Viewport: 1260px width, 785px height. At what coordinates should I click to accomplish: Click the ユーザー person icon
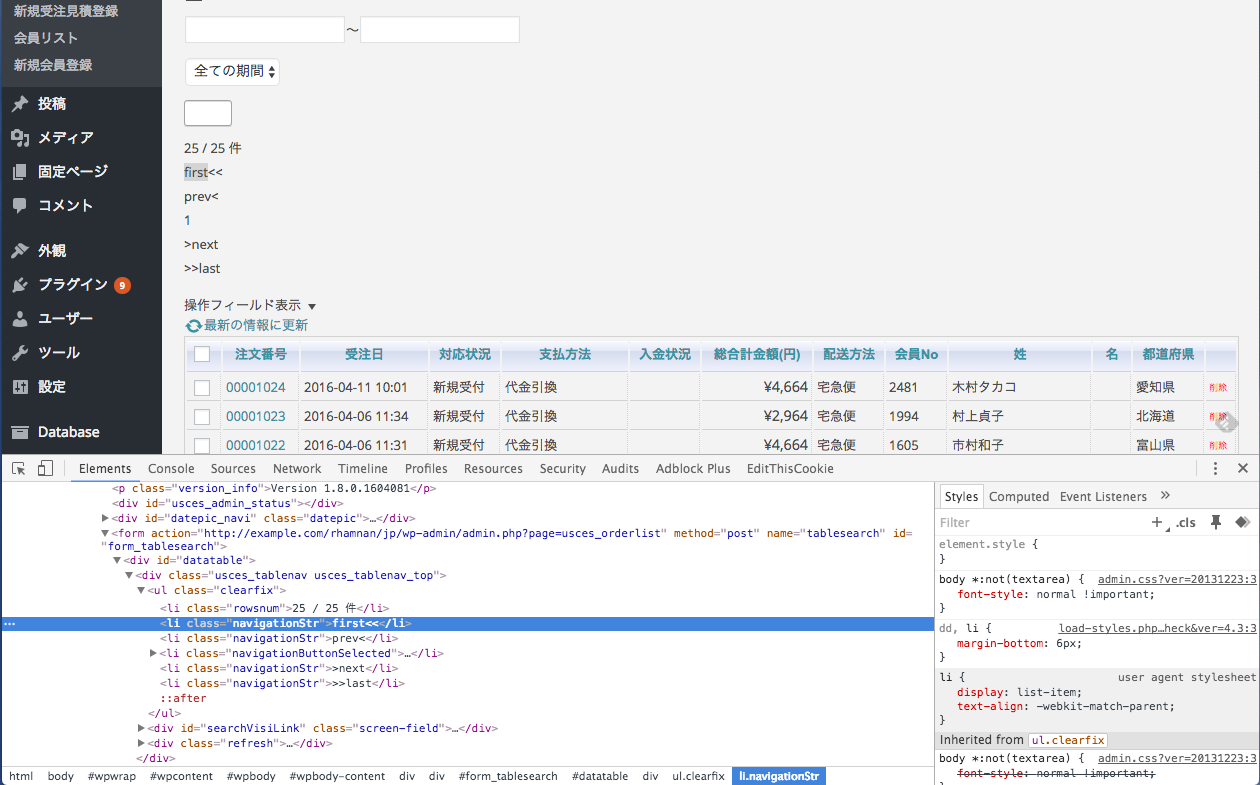click(x=20, y=319)
